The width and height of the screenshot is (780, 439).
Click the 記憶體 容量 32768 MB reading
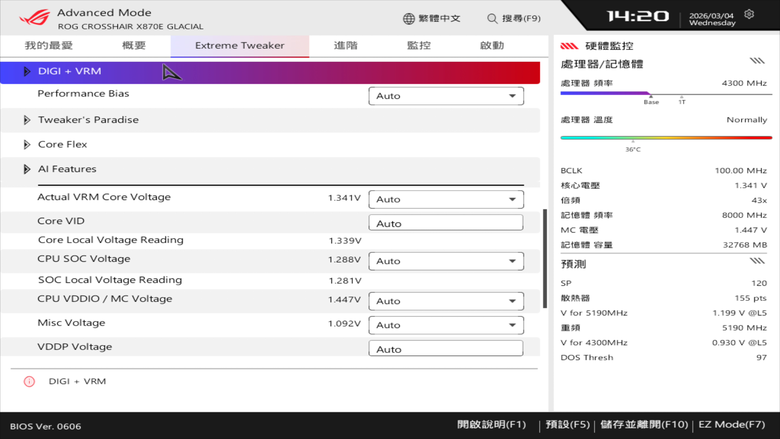click(x=664, y=245)
